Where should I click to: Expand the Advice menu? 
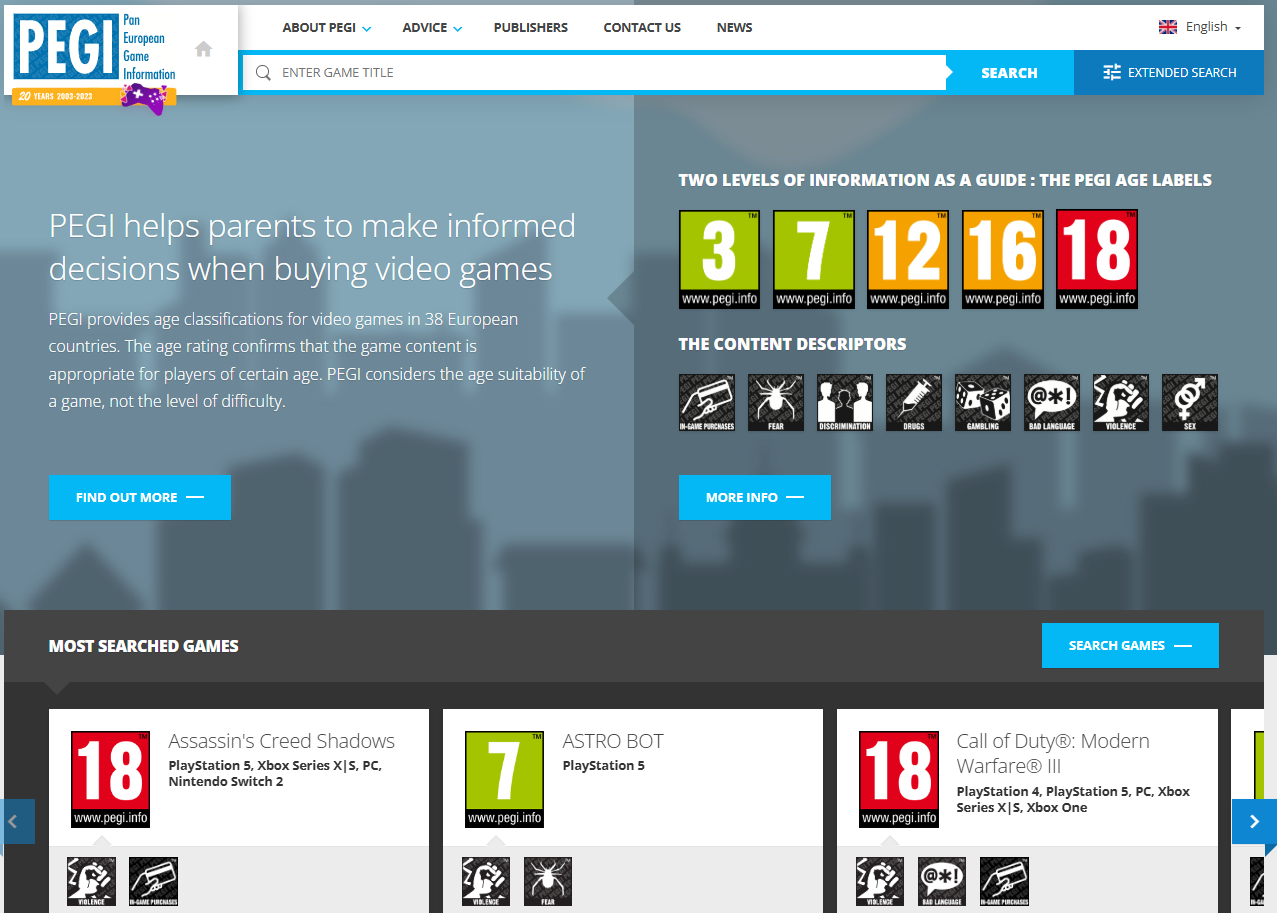click(x=432, y=27)
